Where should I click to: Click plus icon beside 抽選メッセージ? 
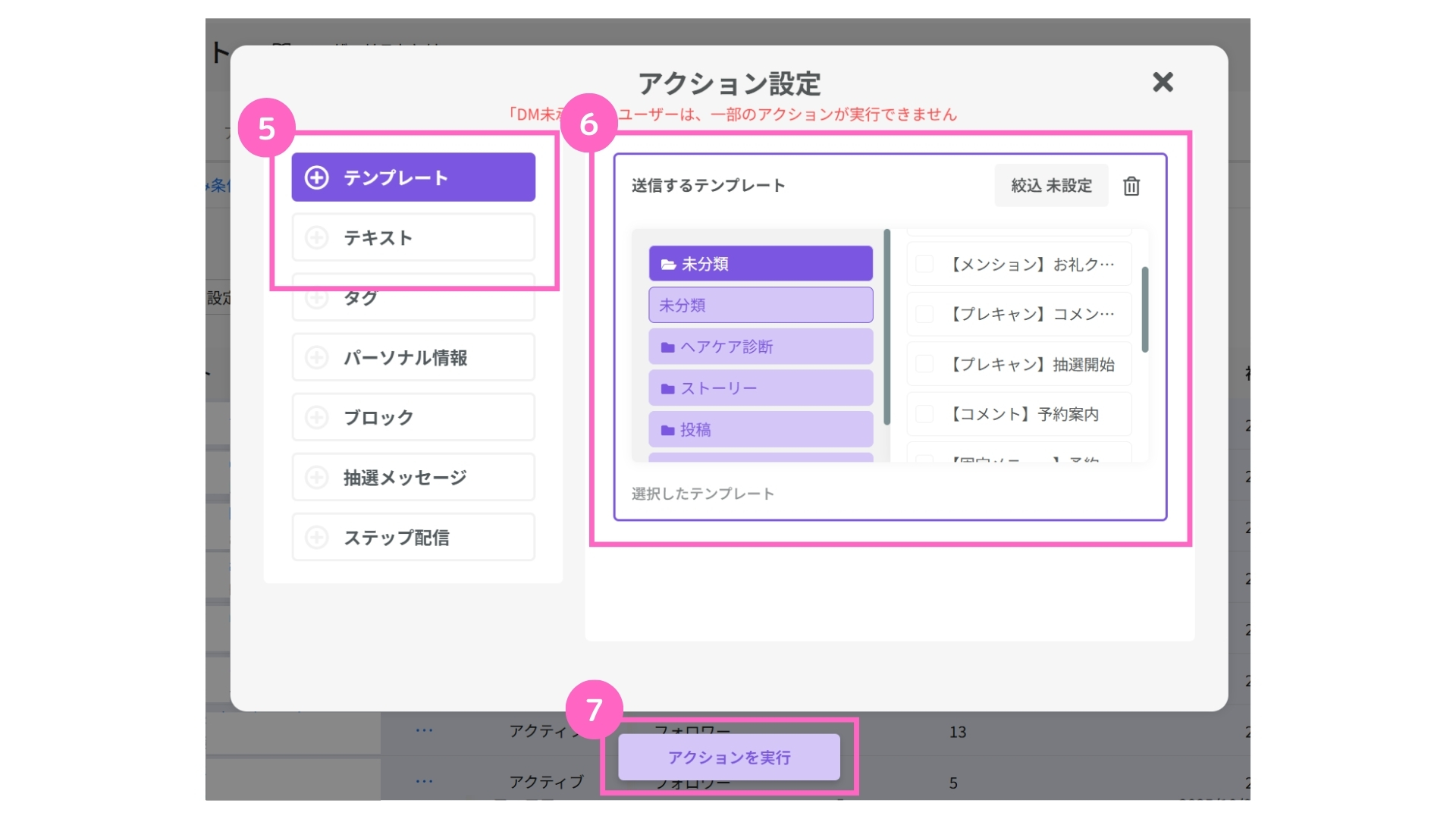pos(316,477)
